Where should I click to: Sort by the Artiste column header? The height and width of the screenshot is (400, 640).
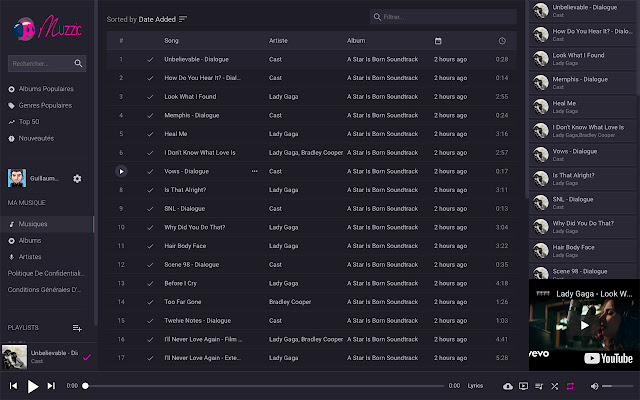(x=278, y=40)
